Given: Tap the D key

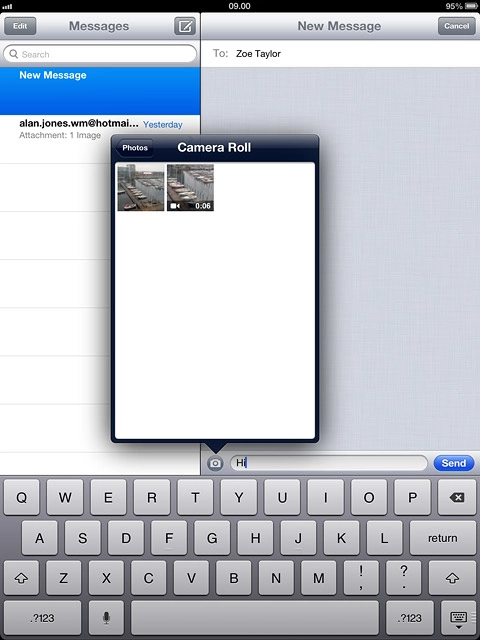Looking at the screenshot, I should pyautogui.click(x=126, y=538).
